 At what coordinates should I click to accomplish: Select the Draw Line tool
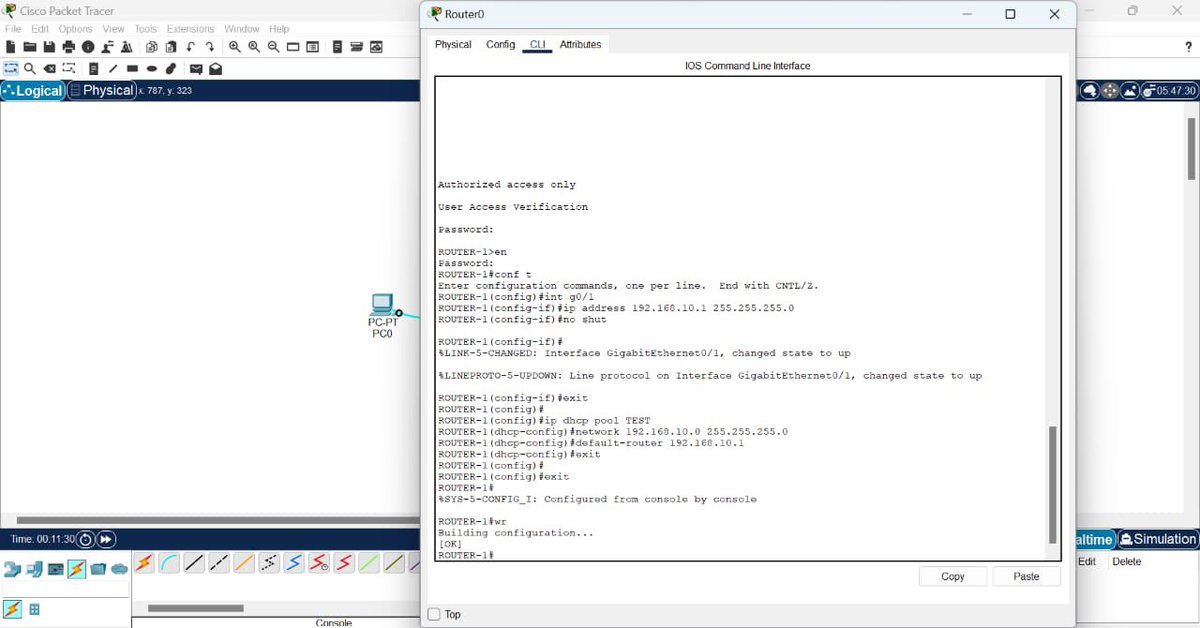click(x=113, y=69)
